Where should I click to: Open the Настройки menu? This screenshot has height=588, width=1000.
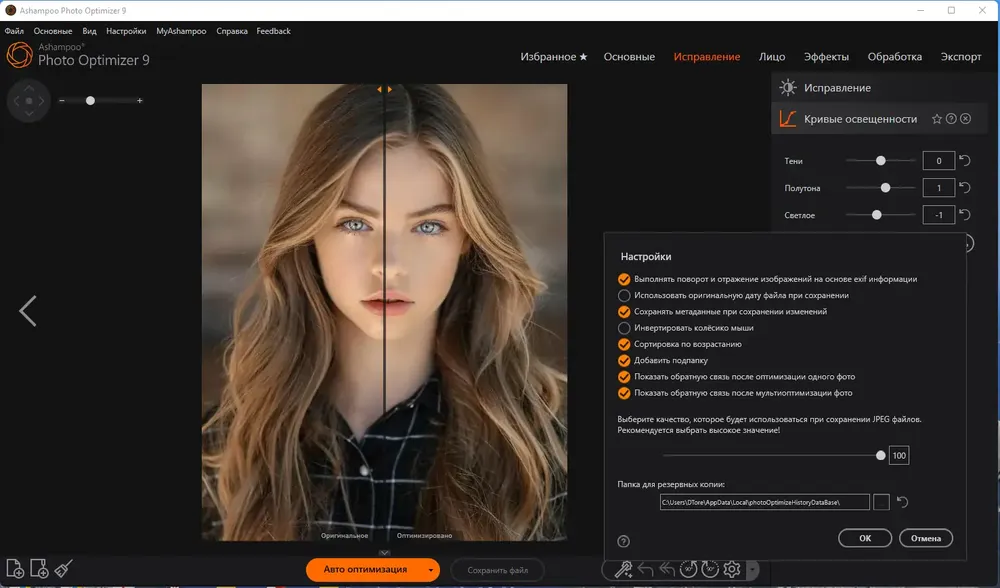point(126,31)
